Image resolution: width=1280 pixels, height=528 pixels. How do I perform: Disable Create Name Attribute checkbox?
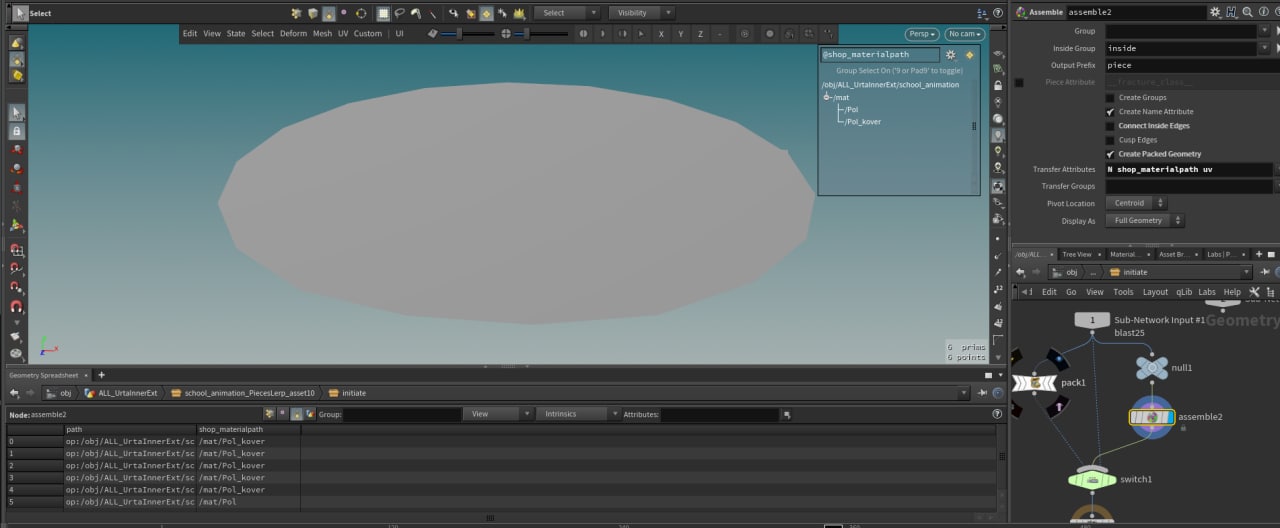pyautogui.click(x=1110, y=112)
